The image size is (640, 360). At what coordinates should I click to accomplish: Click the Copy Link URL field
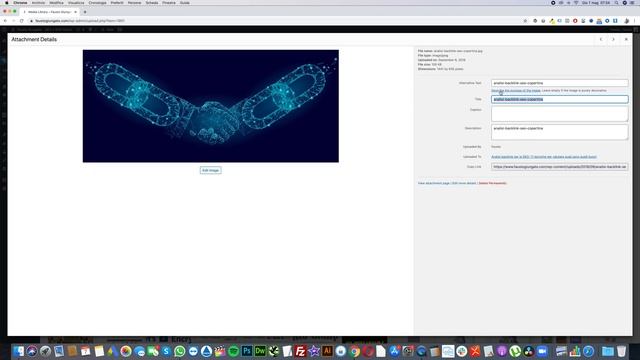(x=560, y=167)
